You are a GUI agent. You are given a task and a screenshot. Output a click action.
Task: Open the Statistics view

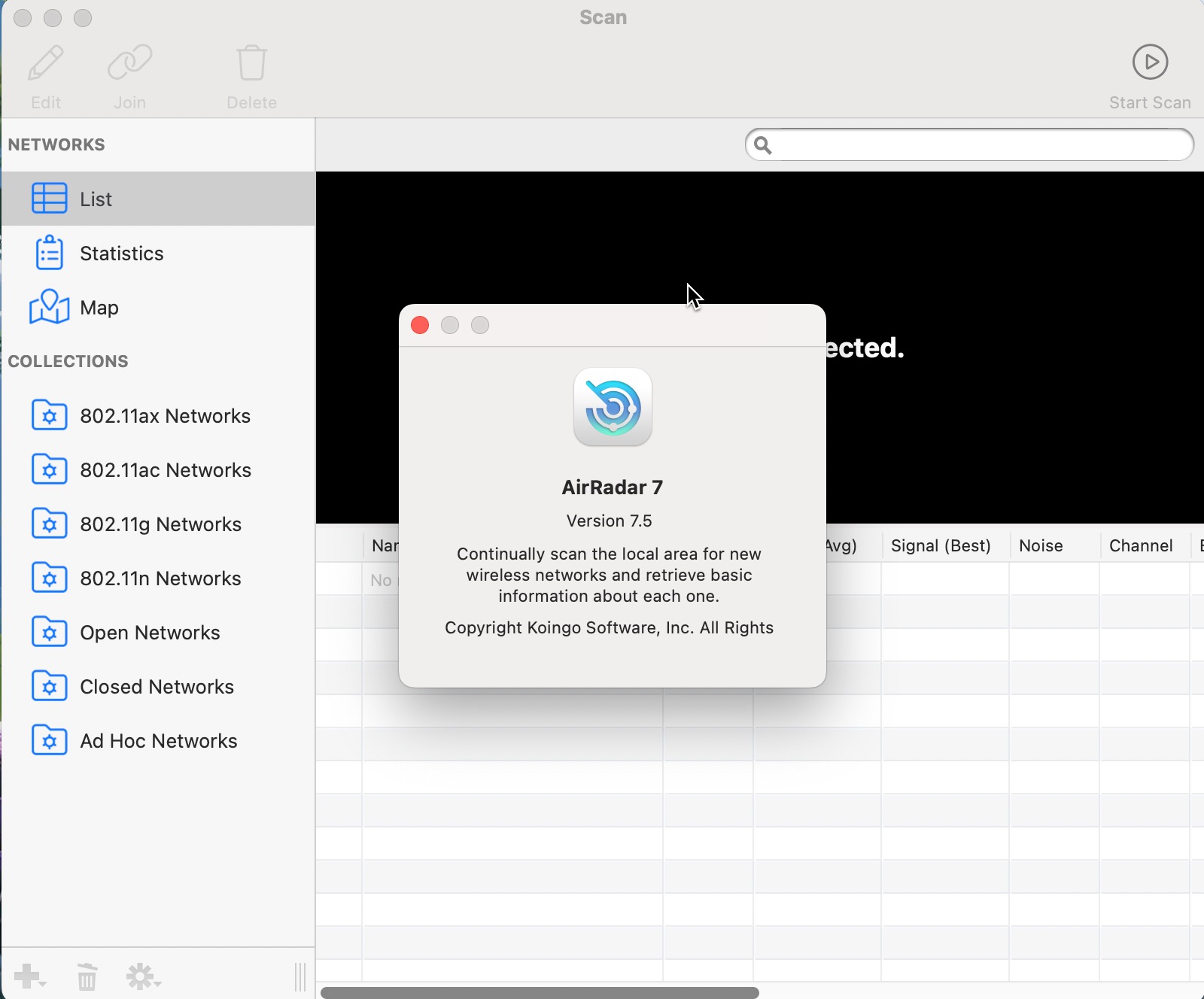click(x=158, y=254)
